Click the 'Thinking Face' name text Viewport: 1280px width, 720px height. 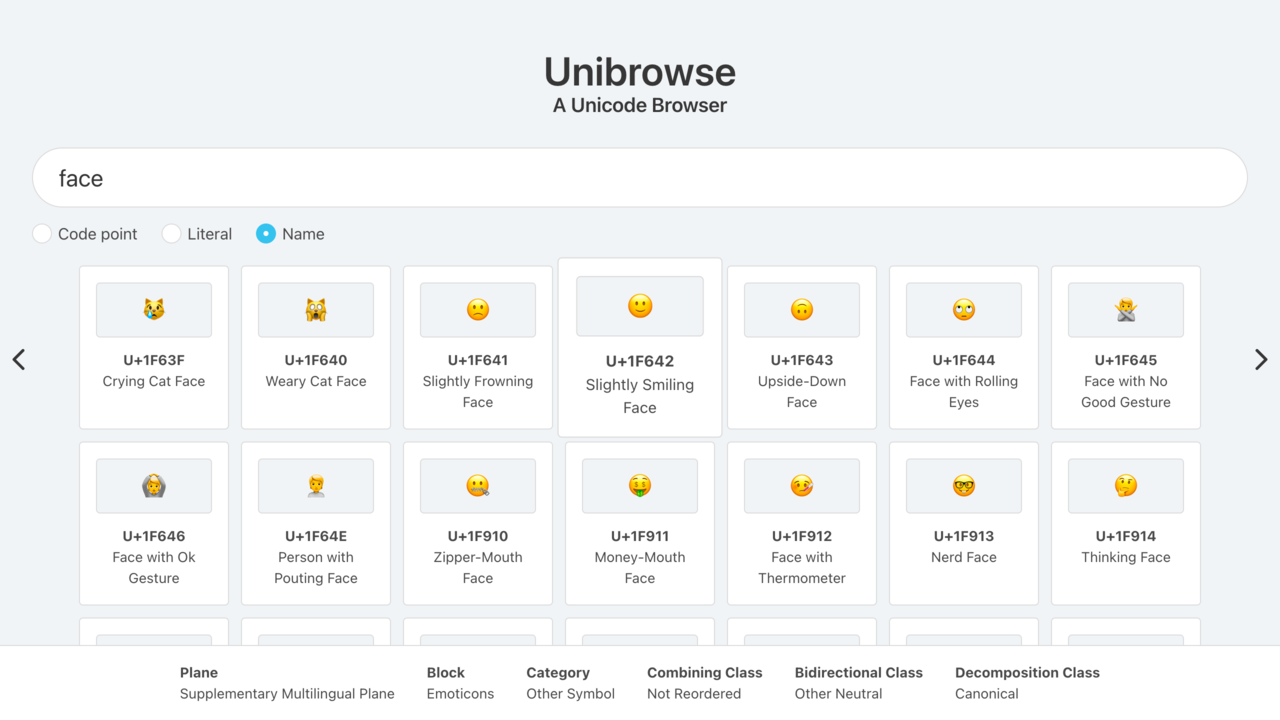point(1126,557)
